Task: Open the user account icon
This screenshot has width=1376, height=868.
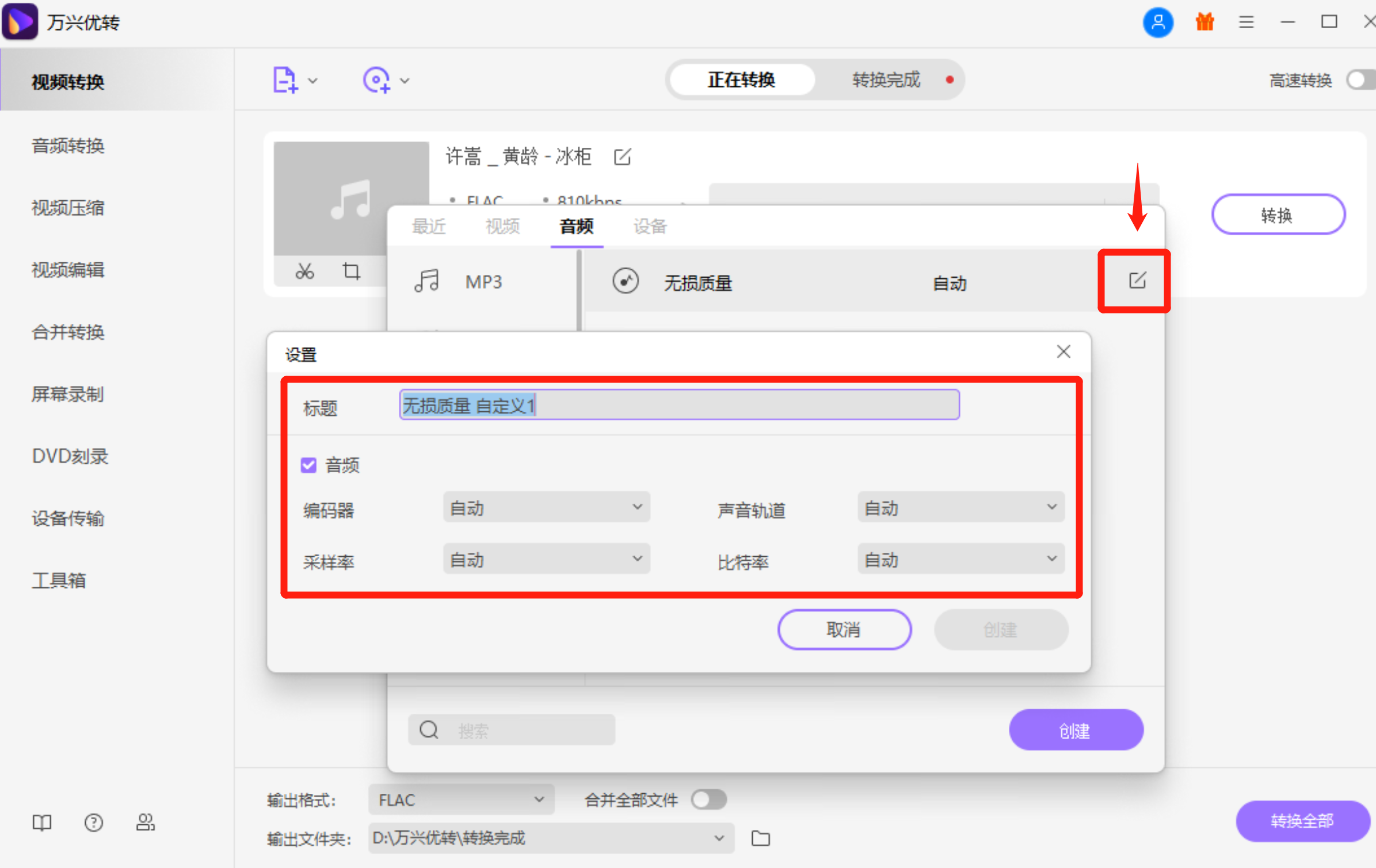Action: 1158,22
